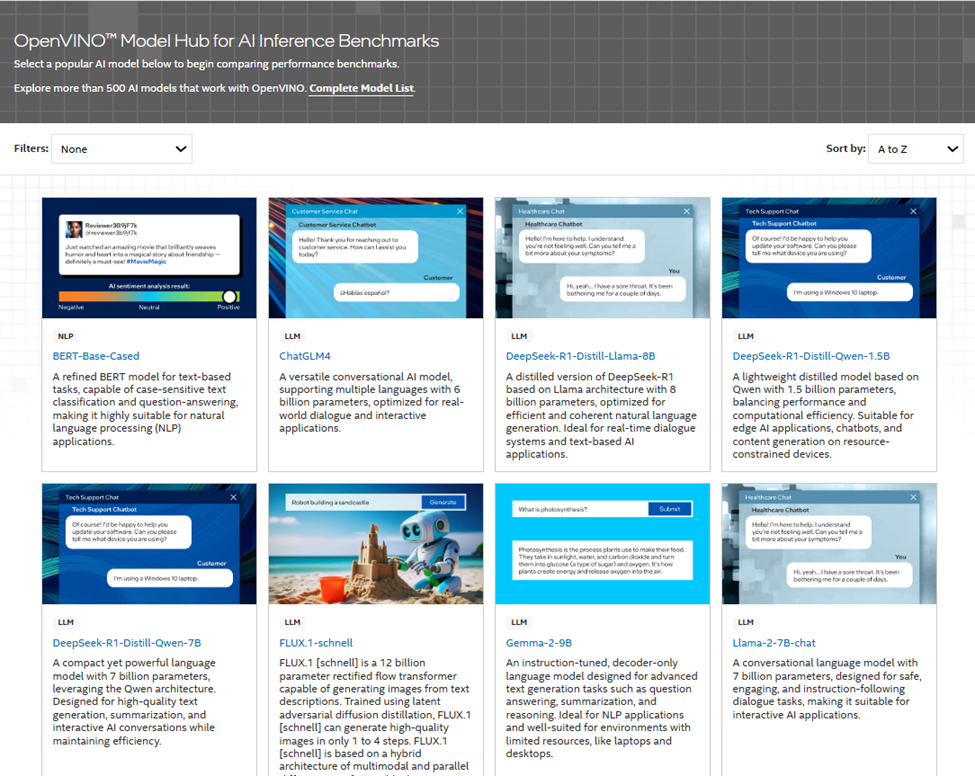Screen dimensions: 975x776
Task: Click the OpenVINO Model Hub page heading
Action: [x=226, y=41]
